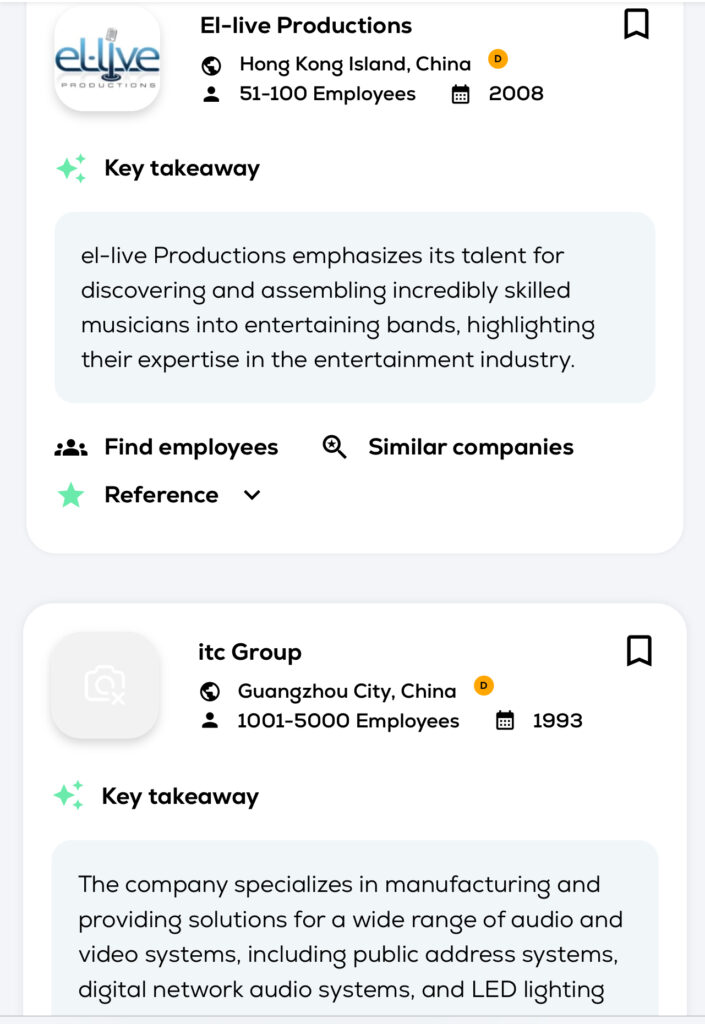Image resolution: width=705 pixels, height=1024 pixels.
Task: Bookmark the itc Group company card
Action: (x=639, y=651)
